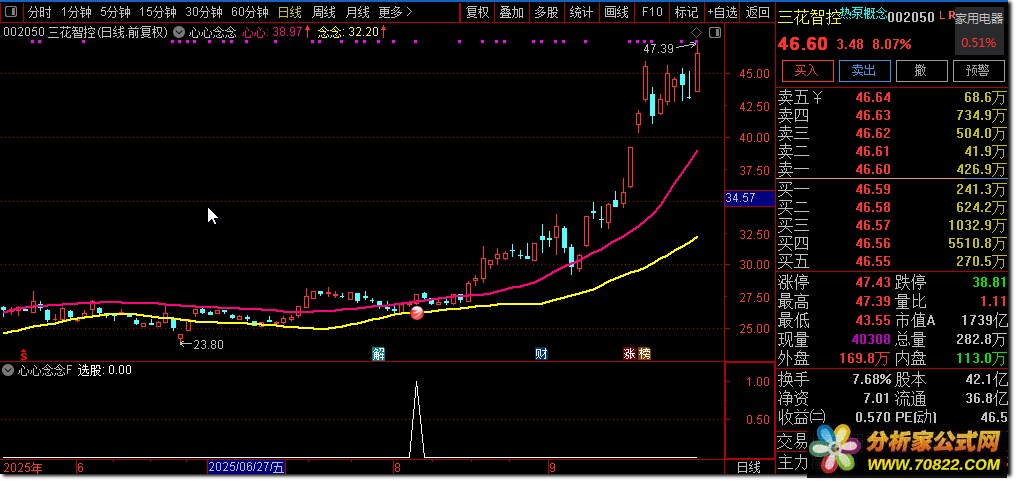Click the 标记 mark button
Screen dimensions: 1017x481
(x=686, y=12)
